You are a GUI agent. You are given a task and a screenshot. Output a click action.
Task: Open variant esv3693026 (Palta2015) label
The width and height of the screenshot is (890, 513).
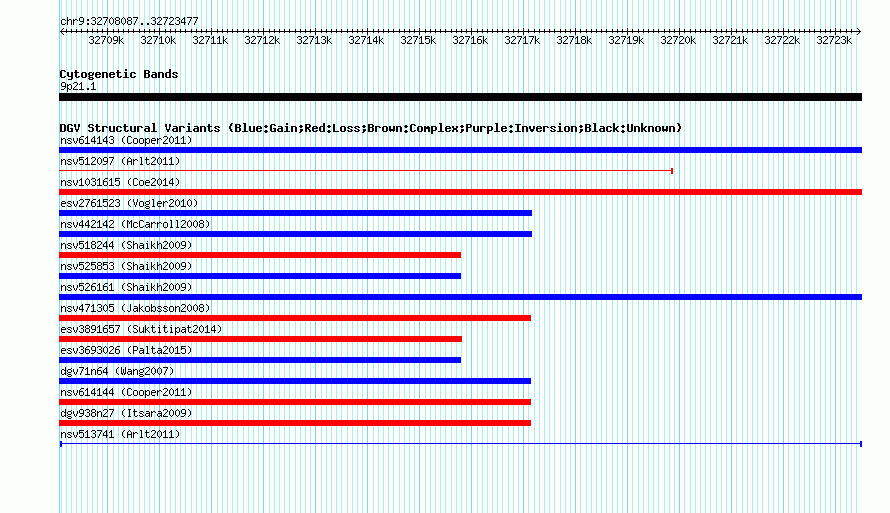tap(126, 350)
